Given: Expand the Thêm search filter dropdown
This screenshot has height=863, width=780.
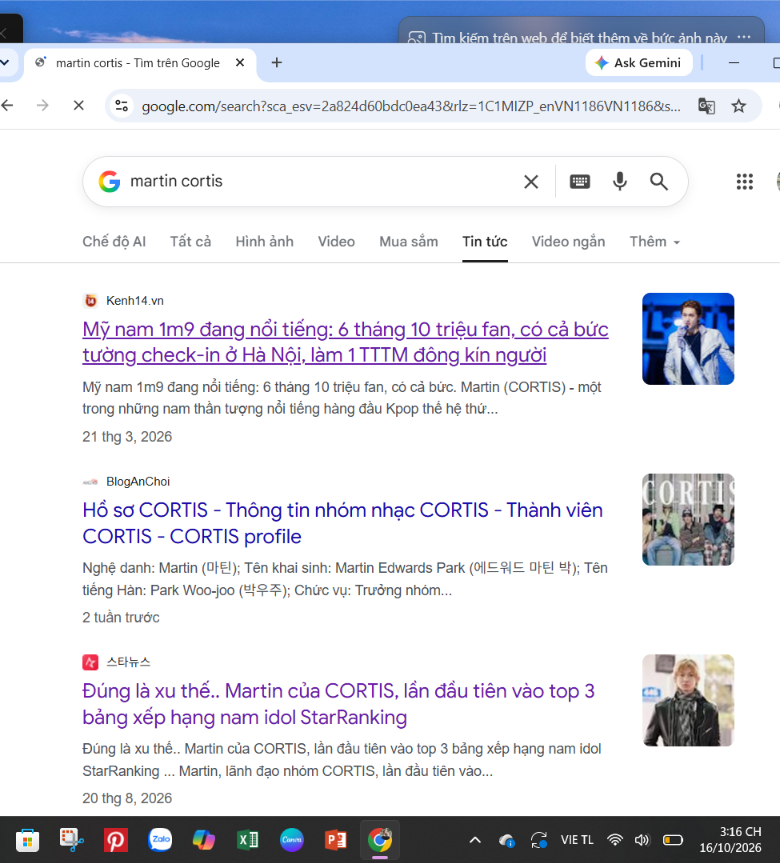Looking at the screenshot, I should [x=654, y=242].
